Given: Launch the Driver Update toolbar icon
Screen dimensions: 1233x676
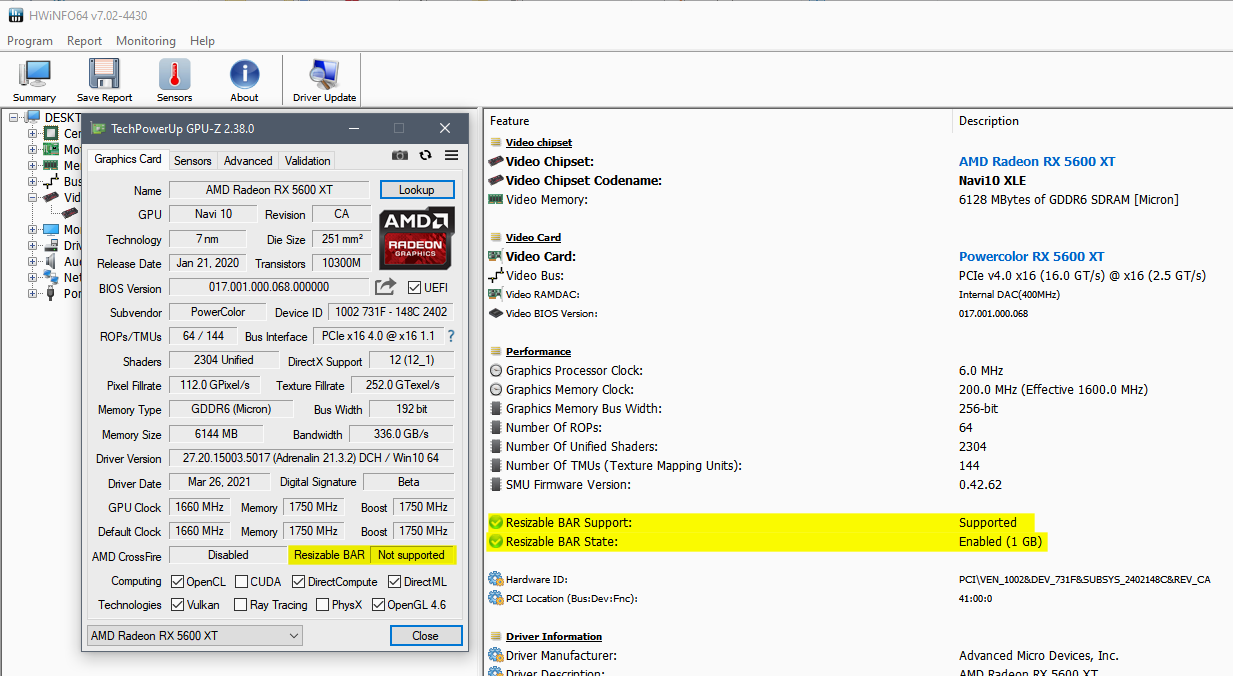Looking at the screenshot, I should pos(324,75).
